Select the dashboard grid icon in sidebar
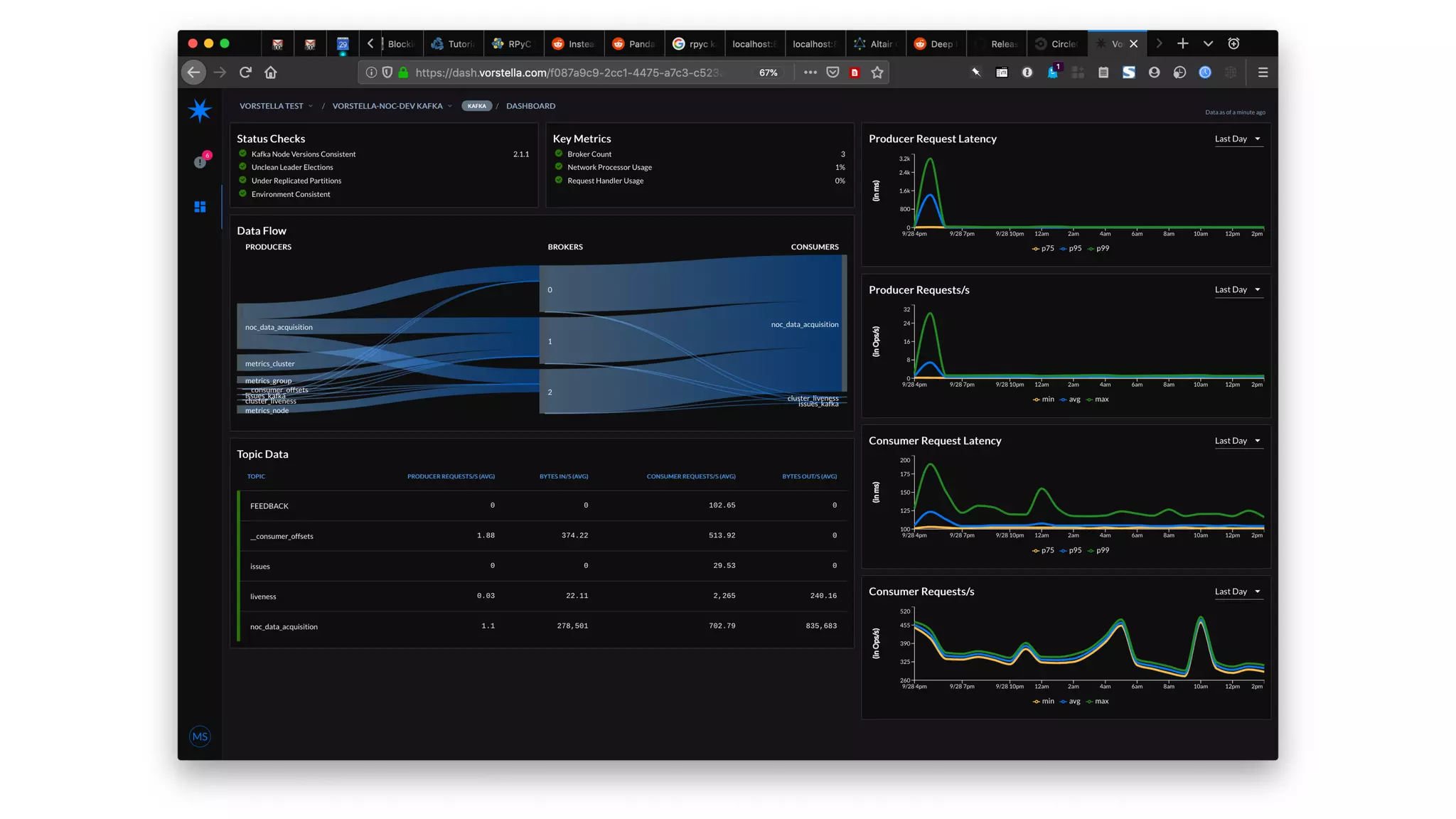The height and width of the screenshot is (819, 1456). point(200,207)
